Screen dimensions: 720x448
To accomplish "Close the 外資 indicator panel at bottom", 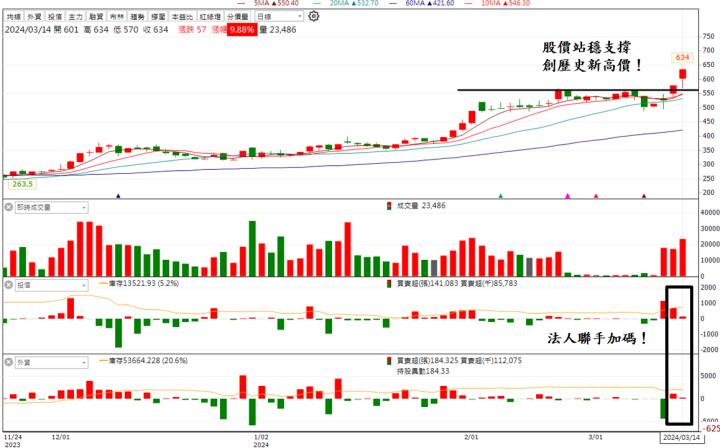I will (x=8, y=363).
